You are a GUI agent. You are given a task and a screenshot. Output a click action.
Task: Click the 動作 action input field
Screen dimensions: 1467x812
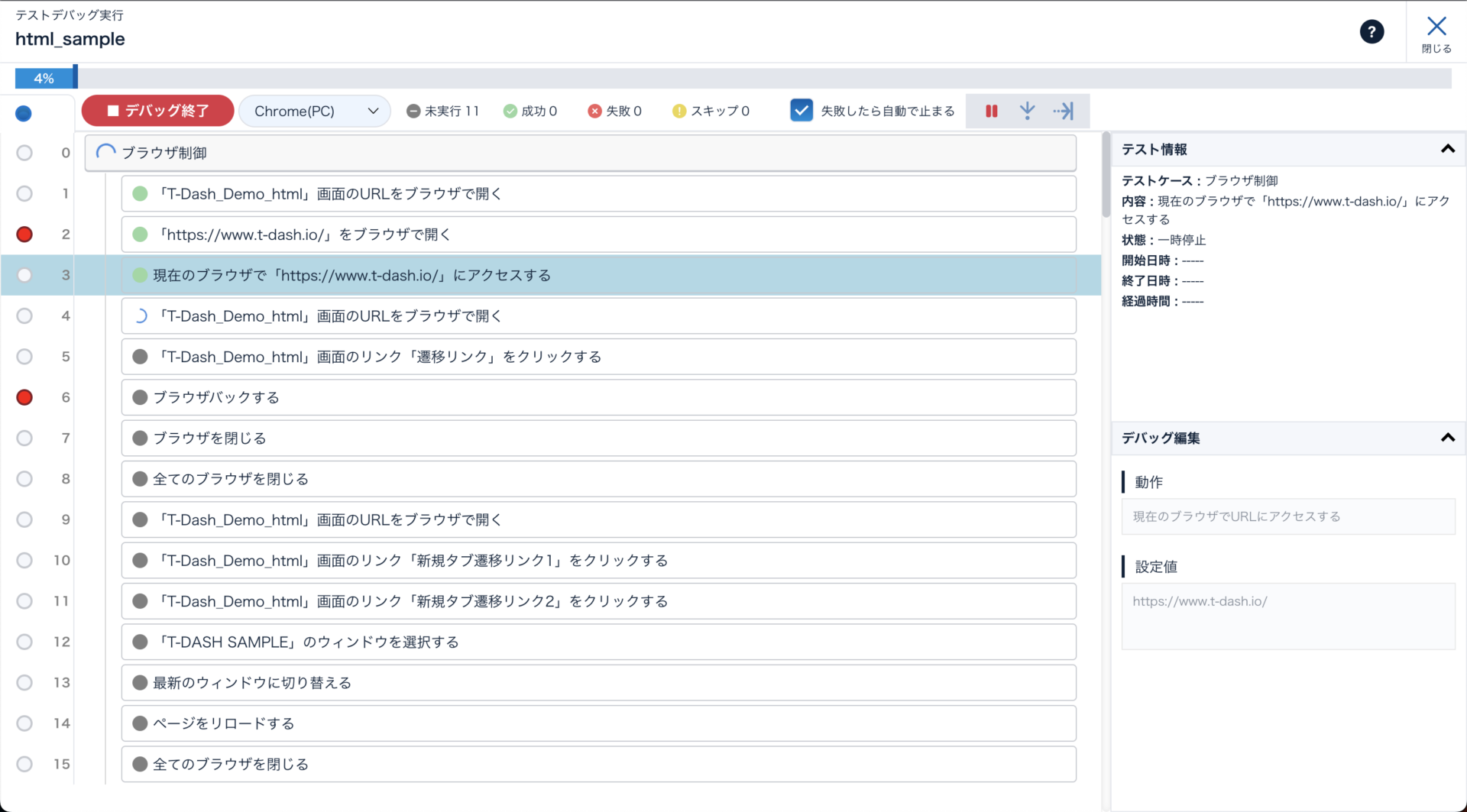(1287, 516)
